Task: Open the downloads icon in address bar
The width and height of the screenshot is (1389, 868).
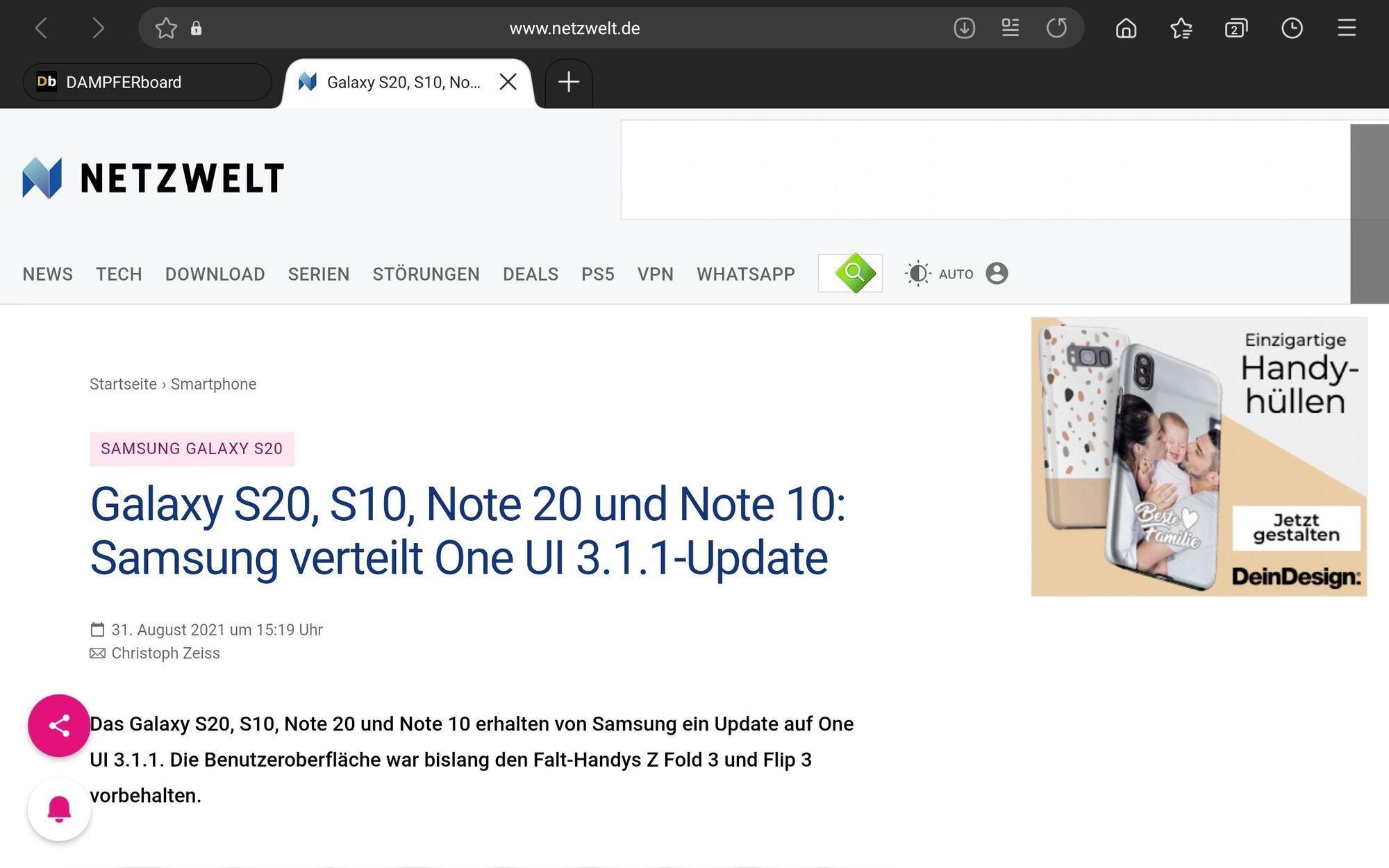Action: [965, 28]
